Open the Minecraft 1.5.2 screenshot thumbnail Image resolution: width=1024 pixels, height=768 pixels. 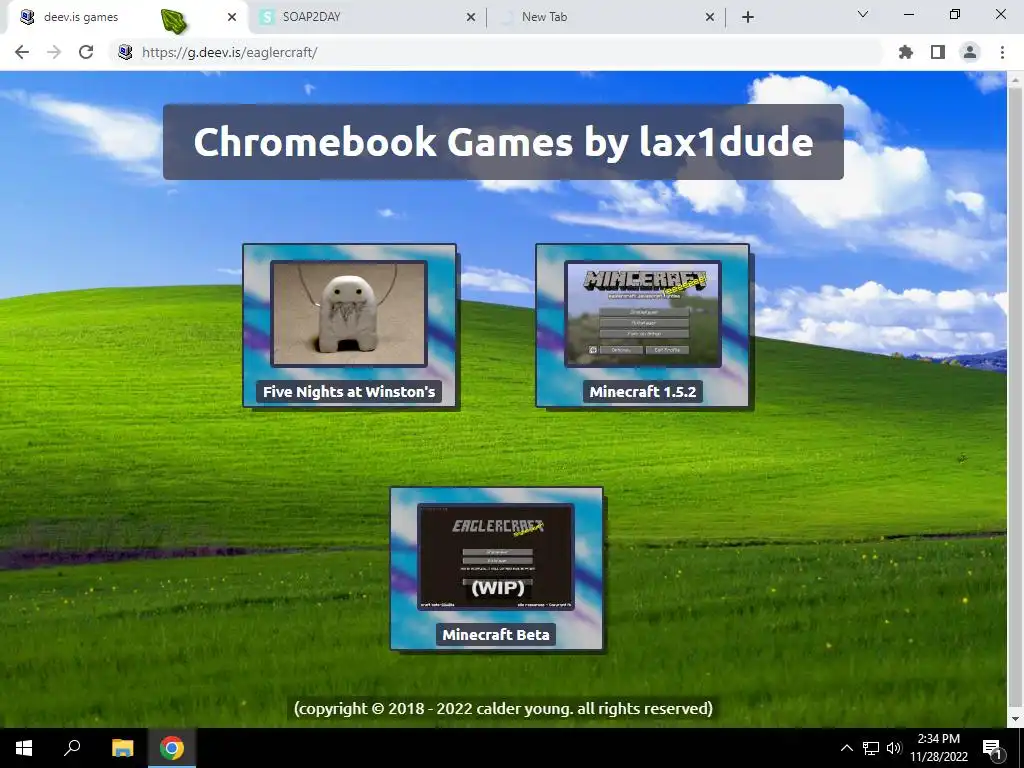click(x=643, y=313)
